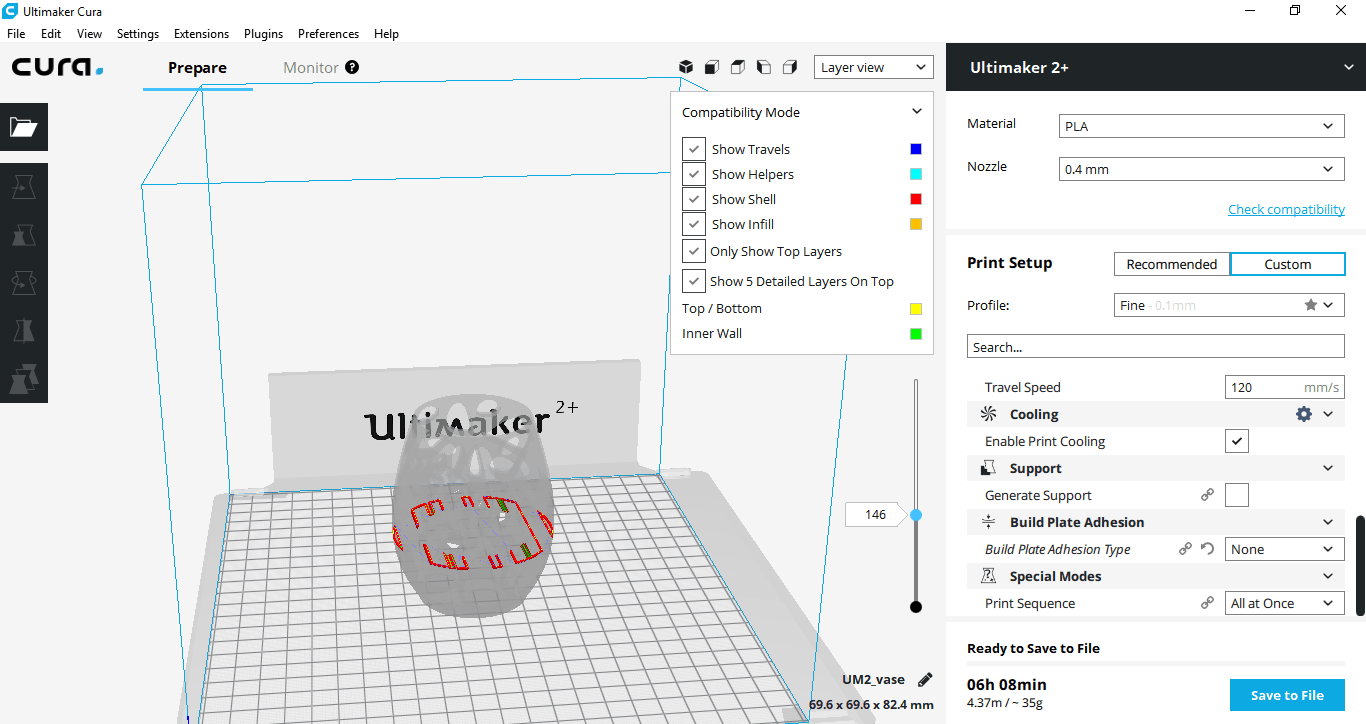This screenshot has width=1366, height=724.
Task: Expand the Ultimaker 2+ printer selector
Action: click(1155, 67)
